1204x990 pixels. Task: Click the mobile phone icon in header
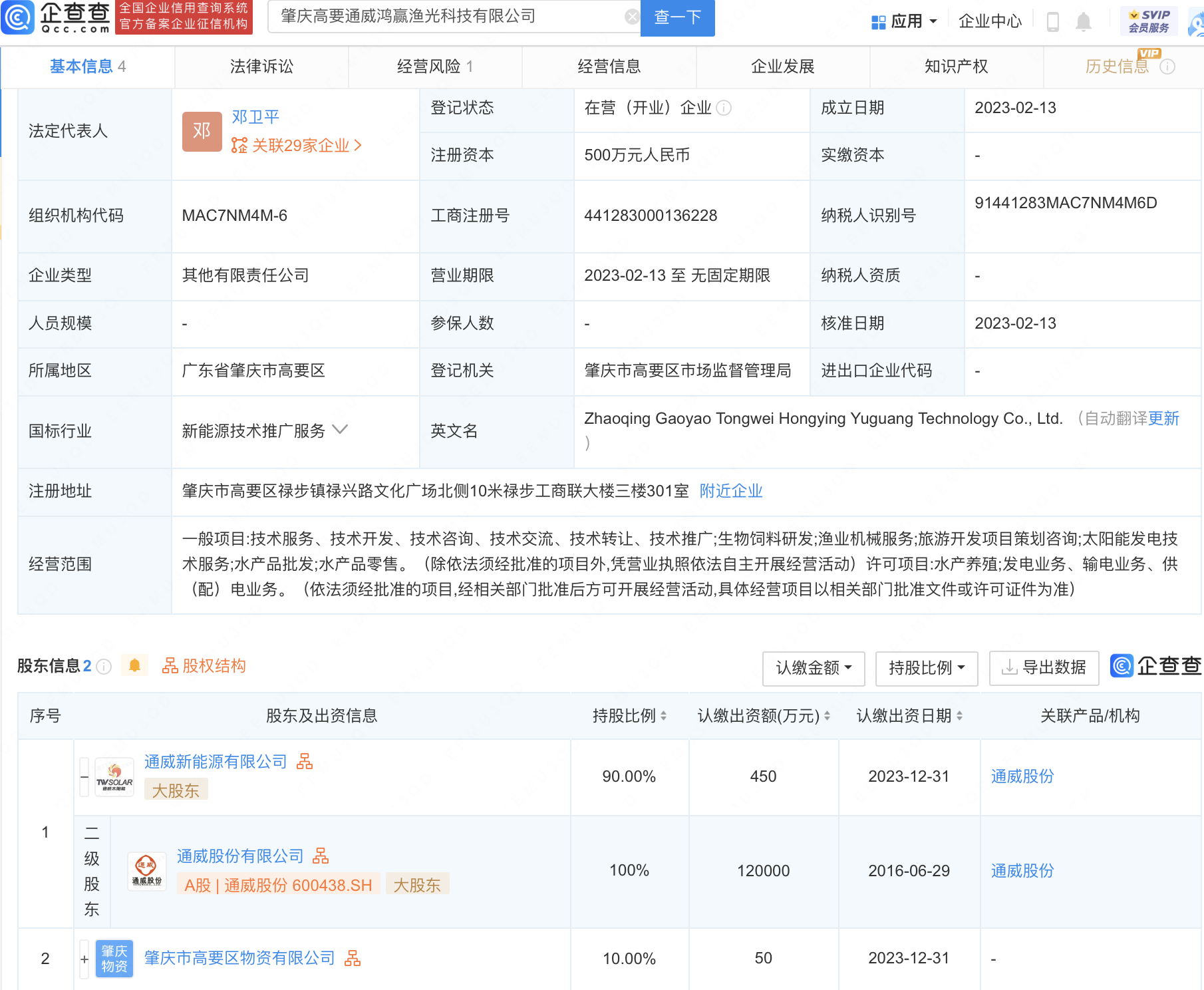[1052, 22]
